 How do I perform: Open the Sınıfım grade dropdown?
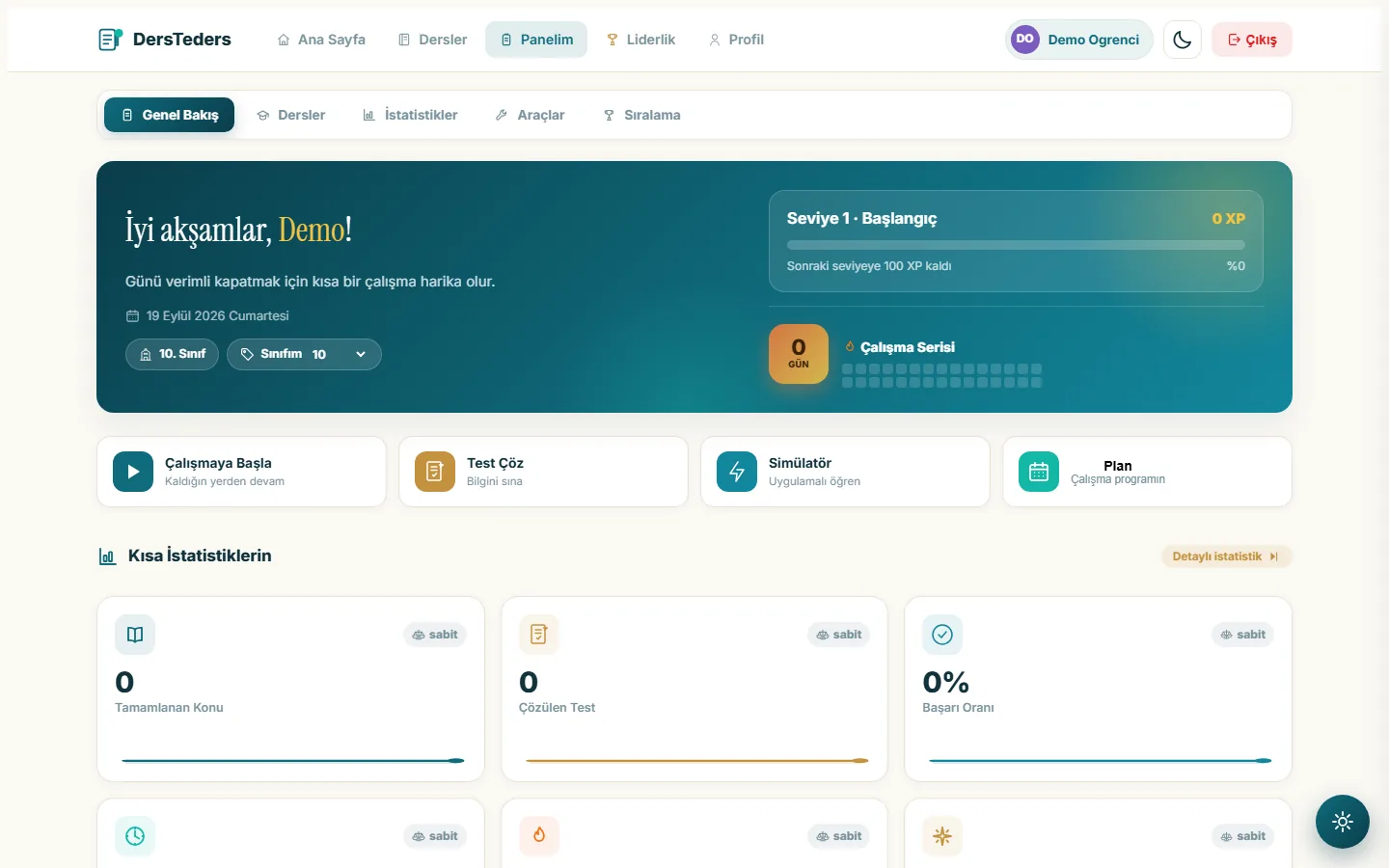tap(304, 354)
